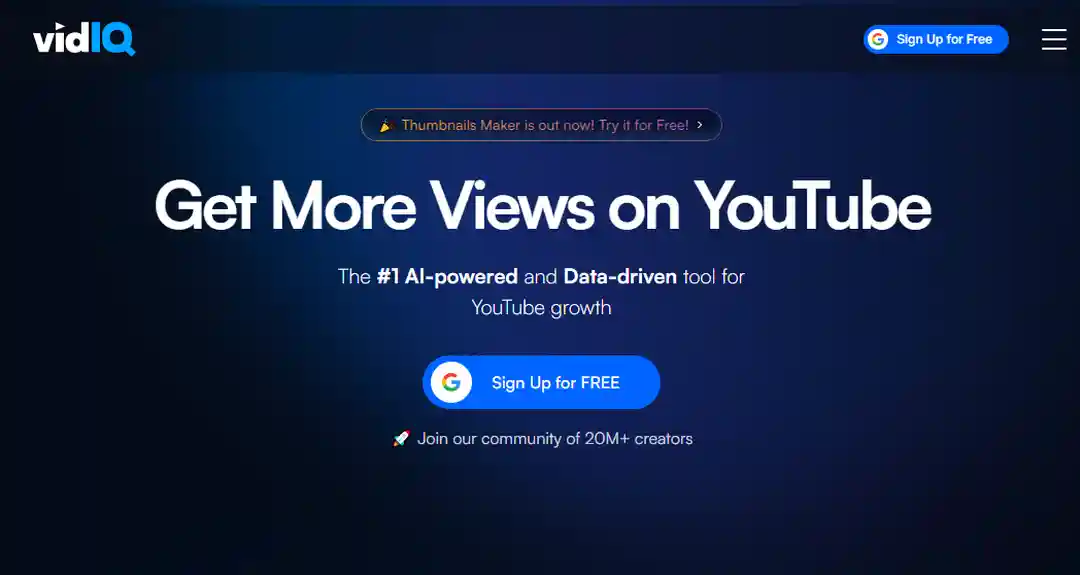Screen dimensions: 1080x575
Task: Click the Get More Views on YouTube heading
Action: (543, 205)
